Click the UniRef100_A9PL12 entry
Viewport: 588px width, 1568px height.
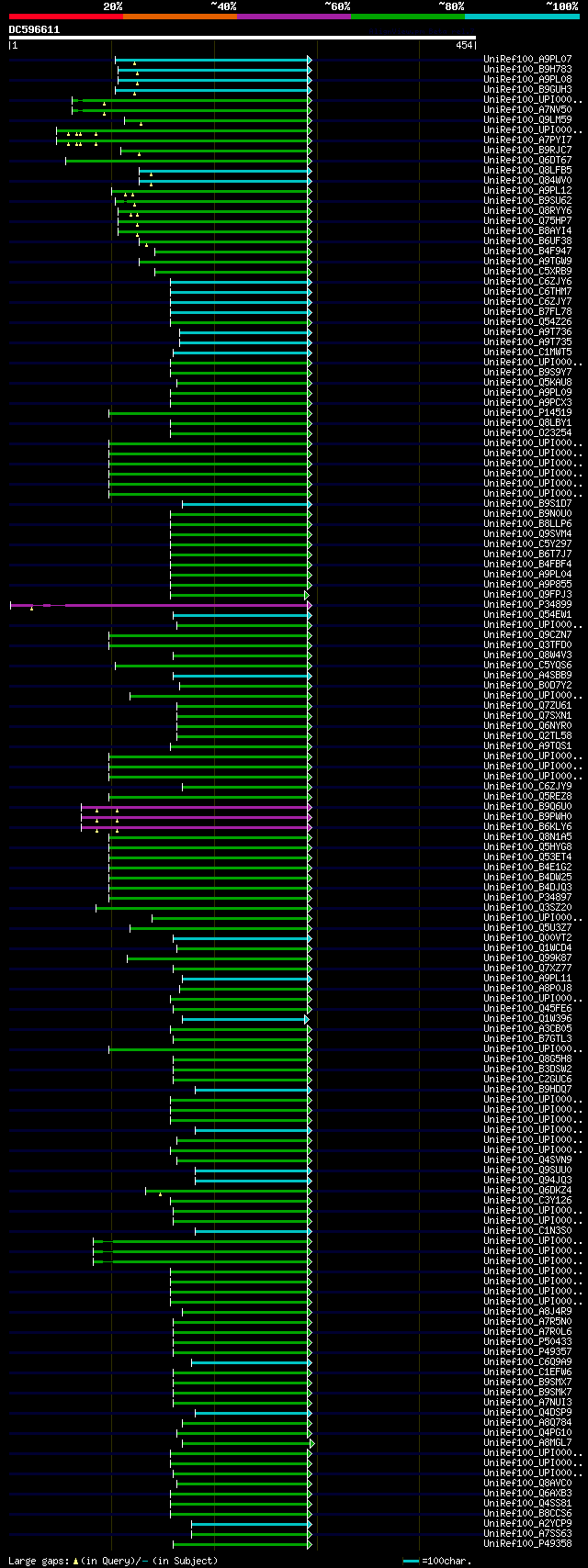click(527, 191)
